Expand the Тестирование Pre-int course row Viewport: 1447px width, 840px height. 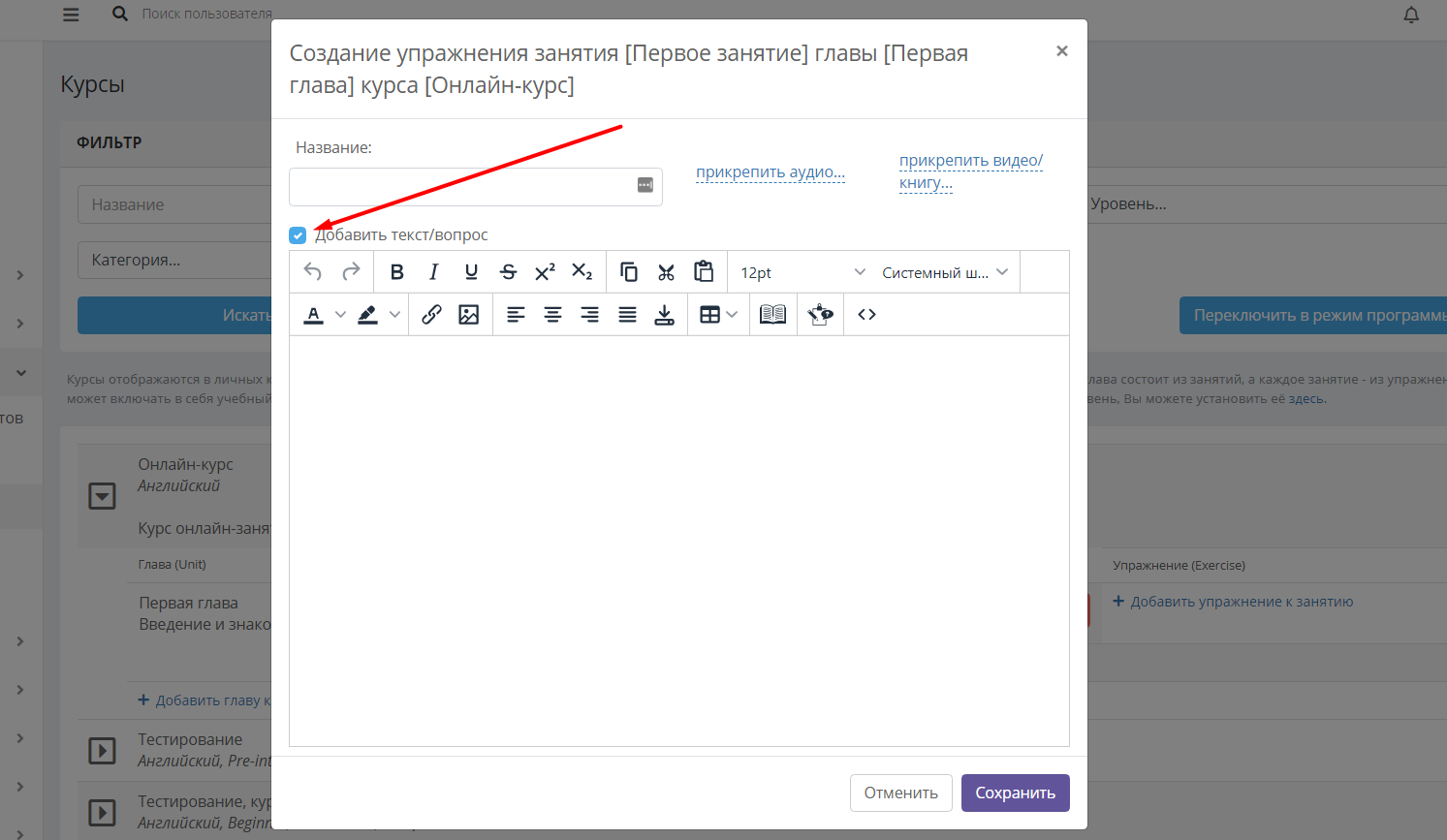point(102,751)
